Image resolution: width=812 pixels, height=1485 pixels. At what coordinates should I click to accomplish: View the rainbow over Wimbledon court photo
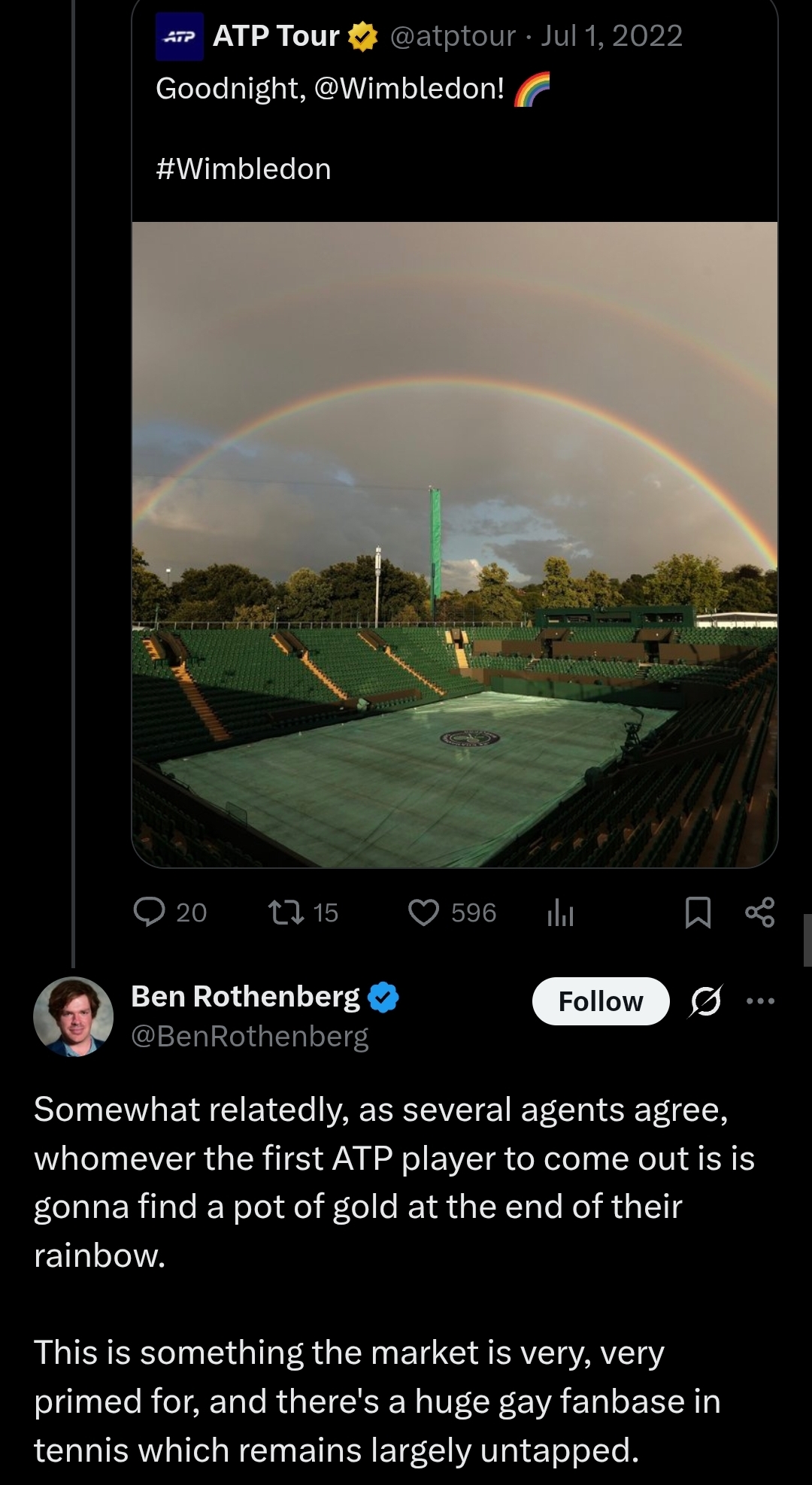(x=455, y=545)
